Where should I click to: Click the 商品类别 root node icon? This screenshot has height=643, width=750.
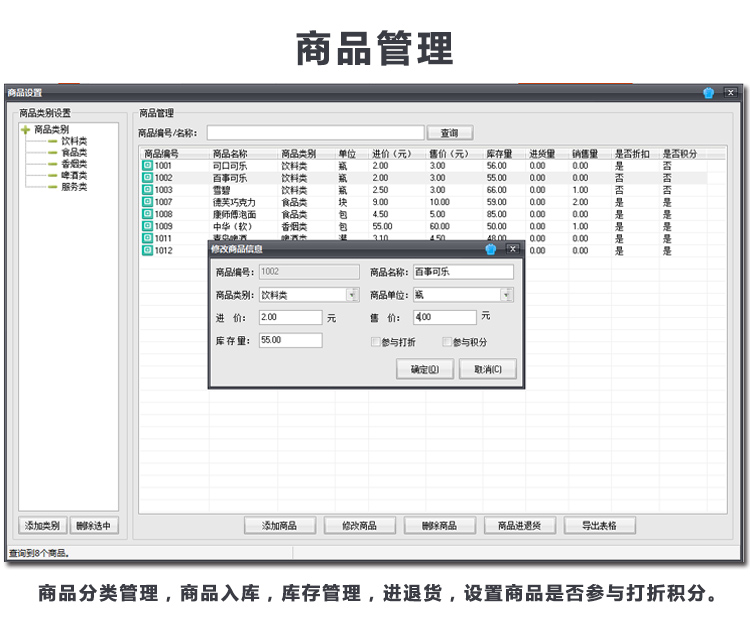tap(26, 130)
